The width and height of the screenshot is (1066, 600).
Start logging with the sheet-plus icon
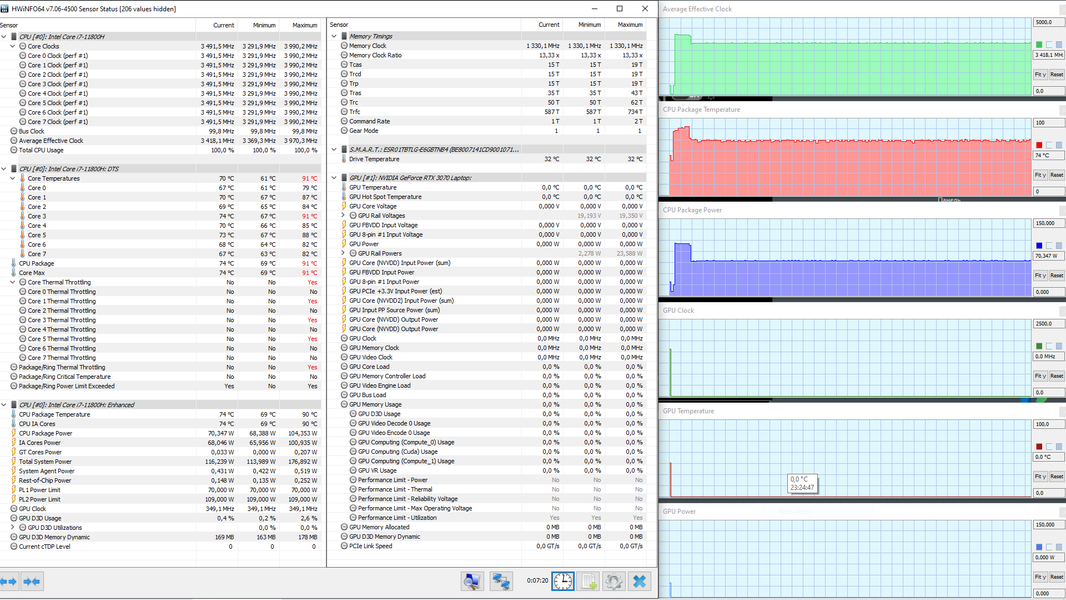[589, 581]
